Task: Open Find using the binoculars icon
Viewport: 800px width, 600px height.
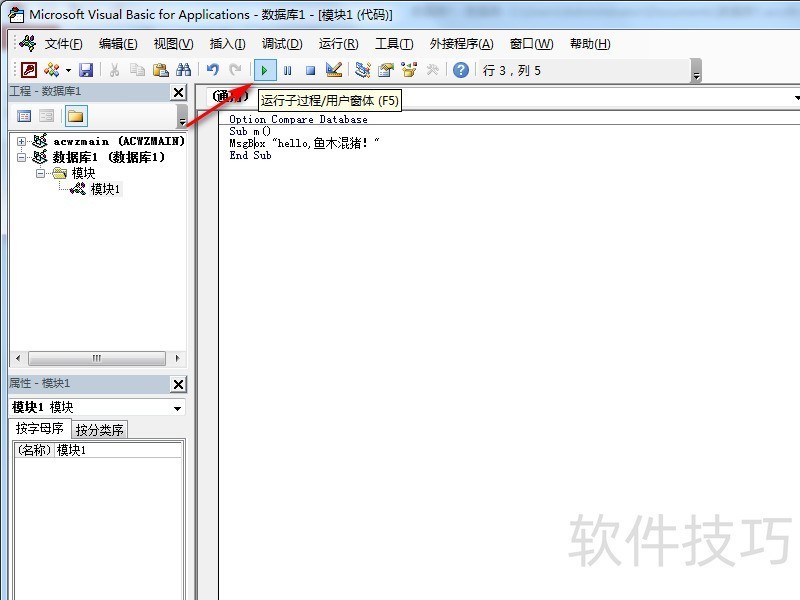Action: [183, 70]
